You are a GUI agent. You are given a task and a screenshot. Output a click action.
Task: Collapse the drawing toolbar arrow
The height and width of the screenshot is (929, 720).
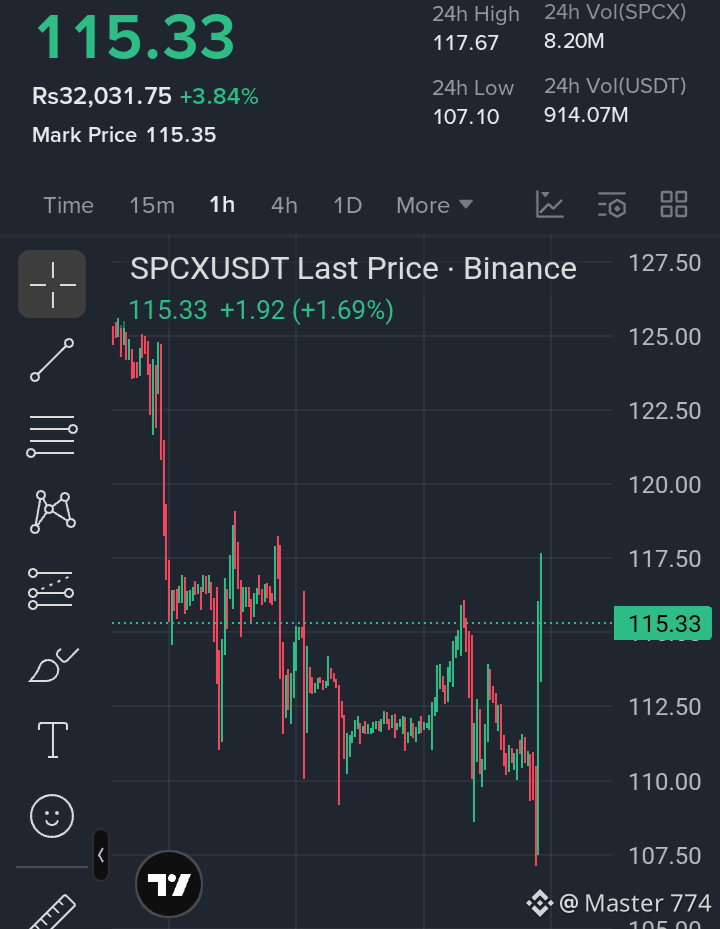coord(101,855)
